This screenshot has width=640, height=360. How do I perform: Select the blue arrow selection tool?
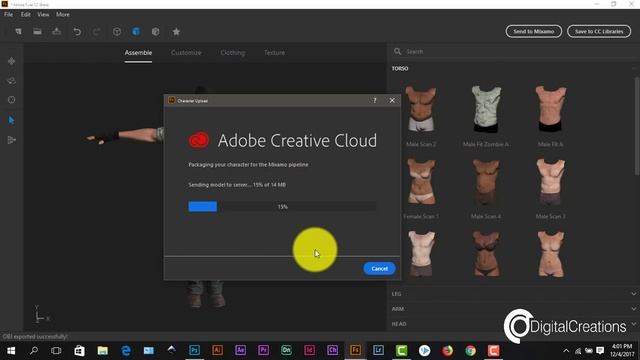point(11,120)
